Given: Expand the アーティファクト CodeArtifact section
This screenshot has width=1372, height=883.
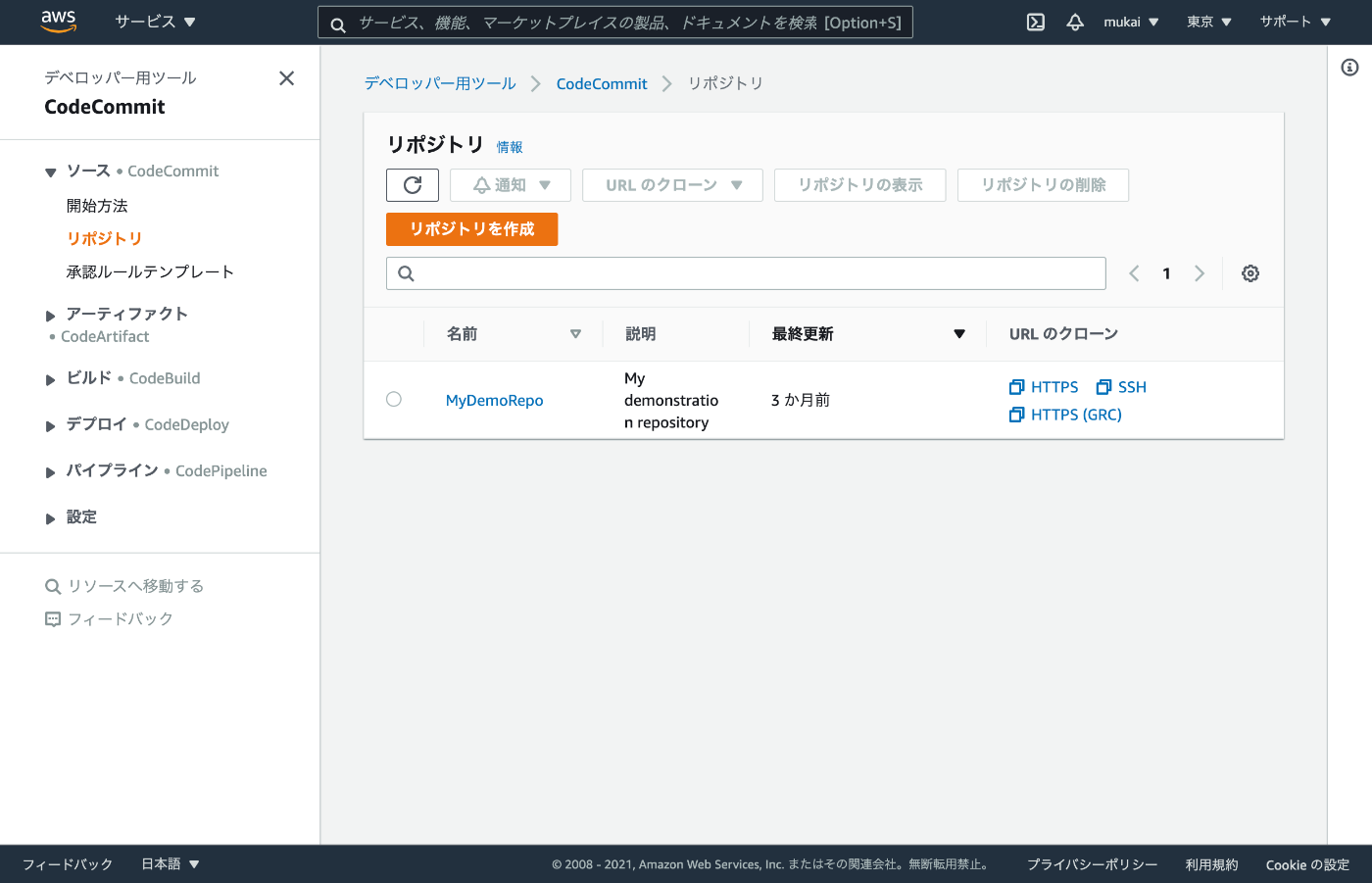Looking at the screenshot, I should pyautogui.click(x=51, y=316).
